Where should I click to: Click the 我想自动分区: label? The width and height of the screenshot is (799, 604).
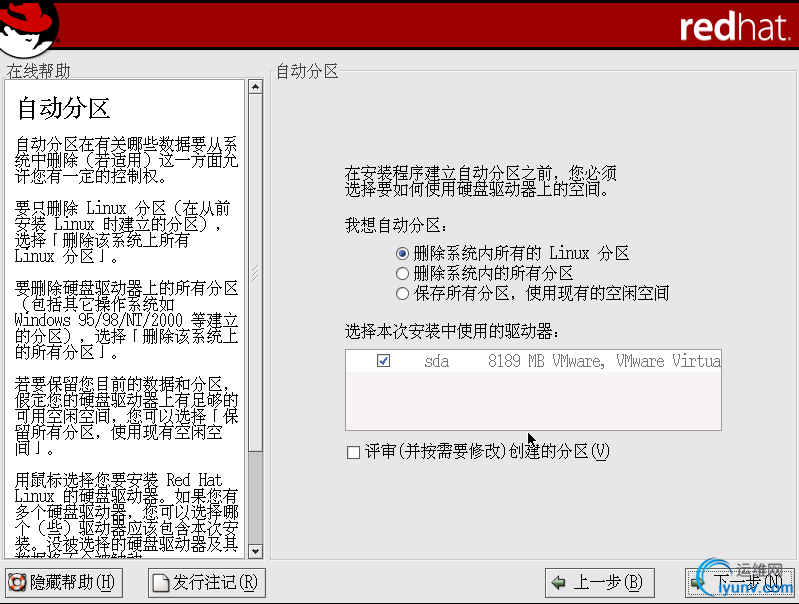[396, 225]
